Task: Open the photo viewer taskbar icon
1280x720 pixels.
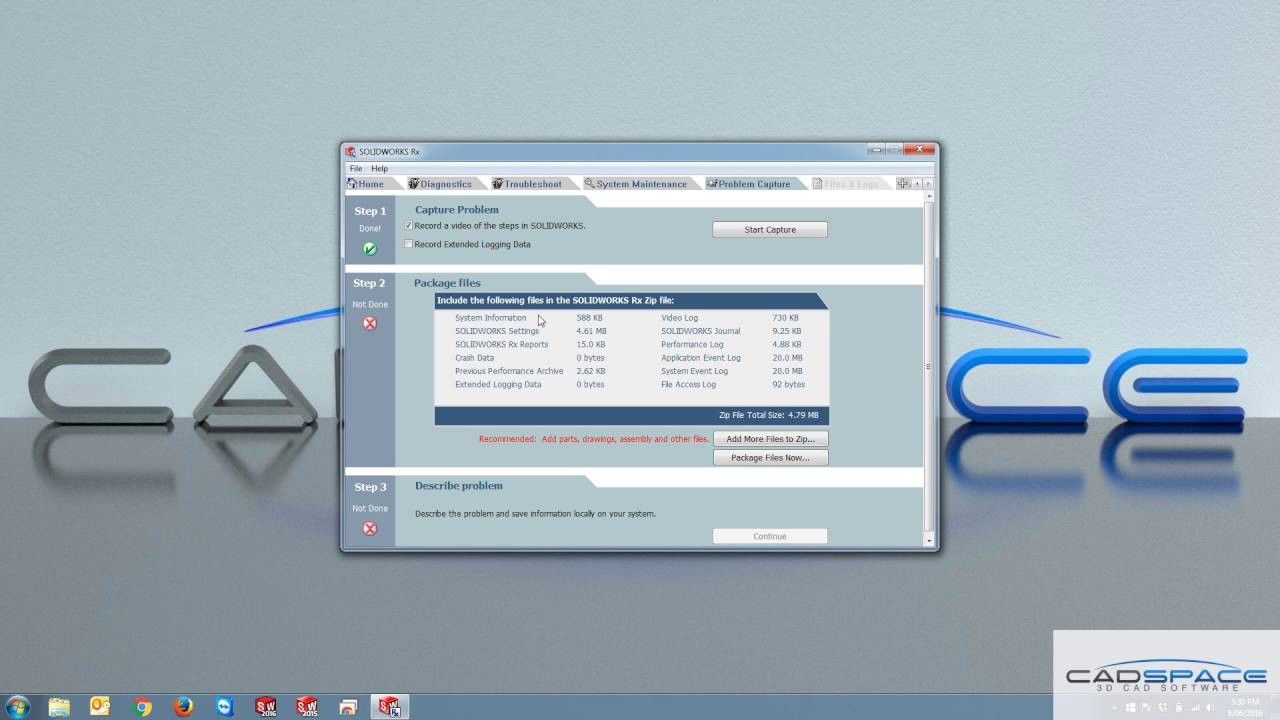Action: click(x=348, y=707)
